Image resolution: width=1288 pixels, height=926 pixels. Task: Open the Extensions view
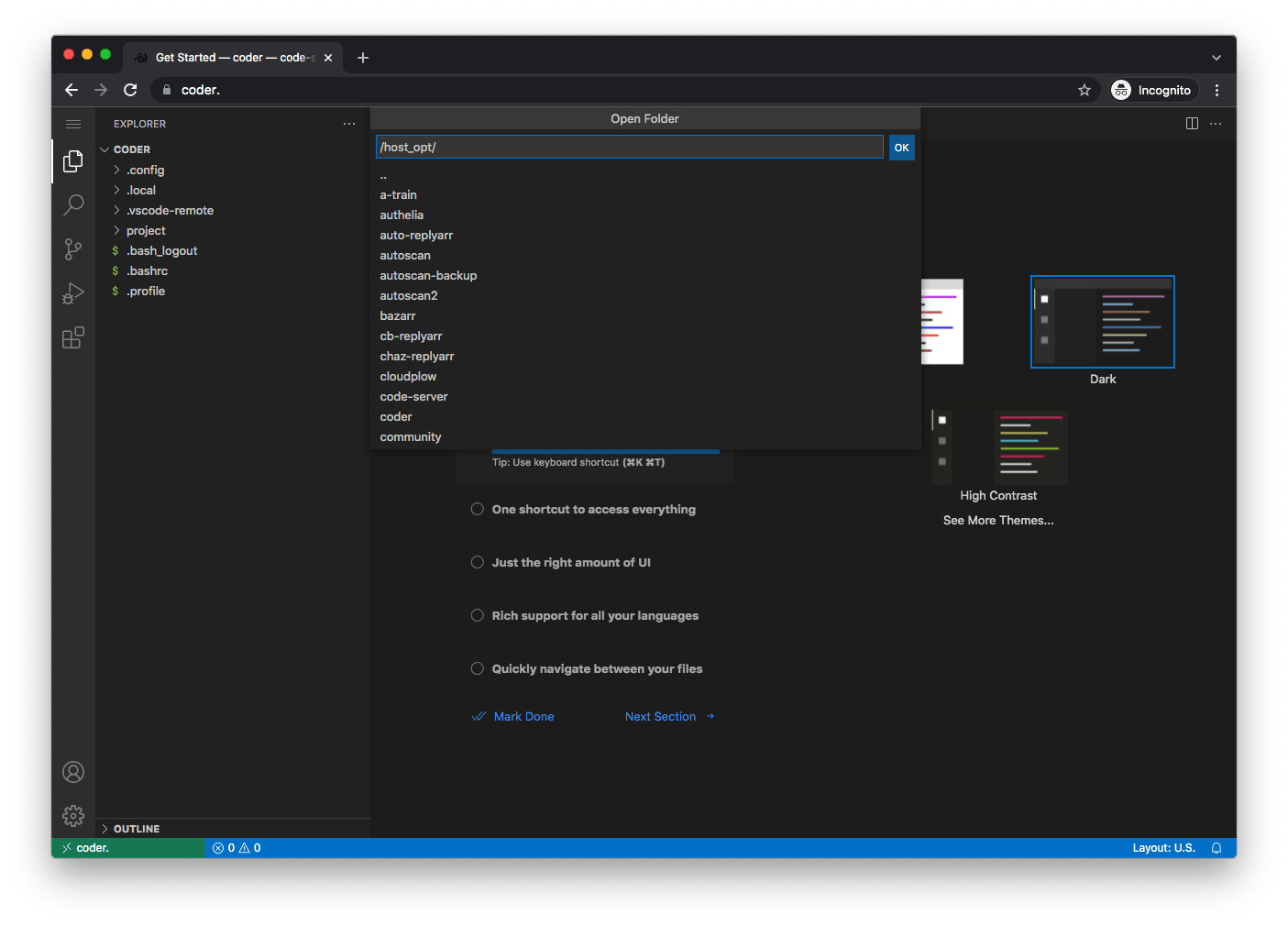[73, 338]
